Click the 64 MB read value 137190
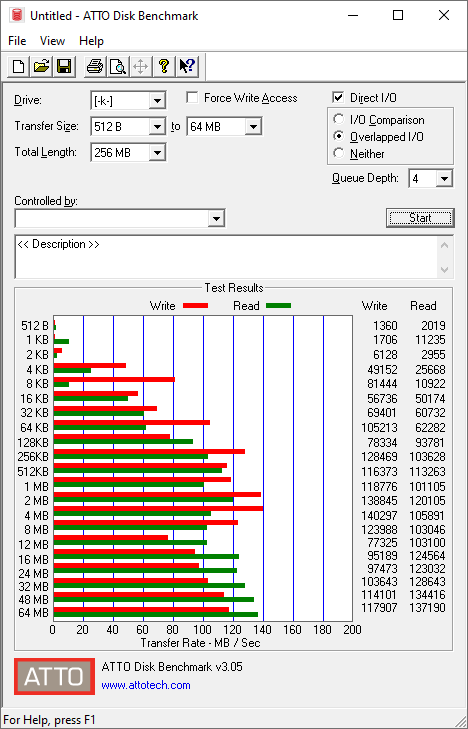 (x=427, y=608)
